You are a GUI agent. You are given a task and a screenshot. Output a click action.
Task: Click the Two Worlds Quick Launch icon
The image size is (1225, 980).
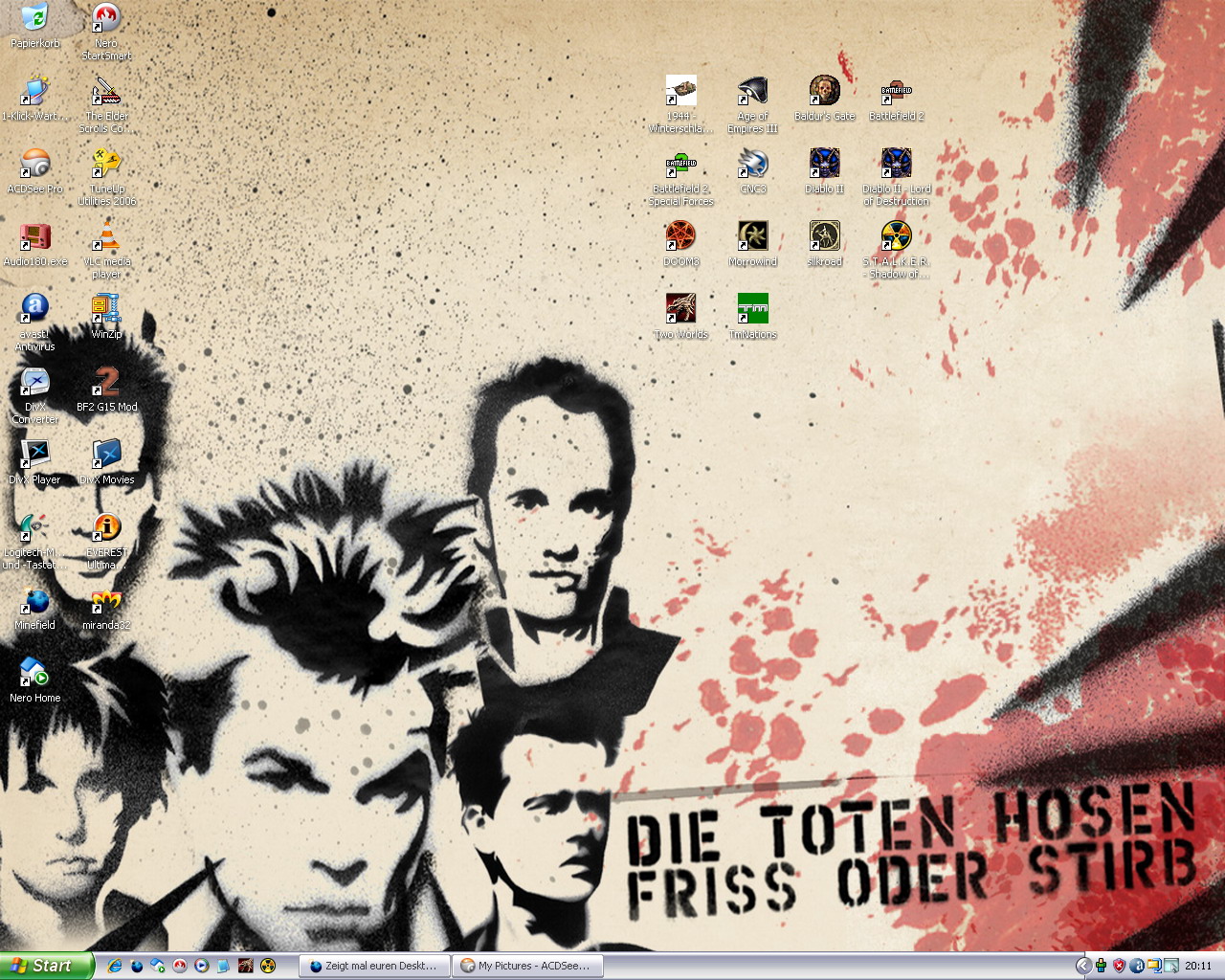246,967
